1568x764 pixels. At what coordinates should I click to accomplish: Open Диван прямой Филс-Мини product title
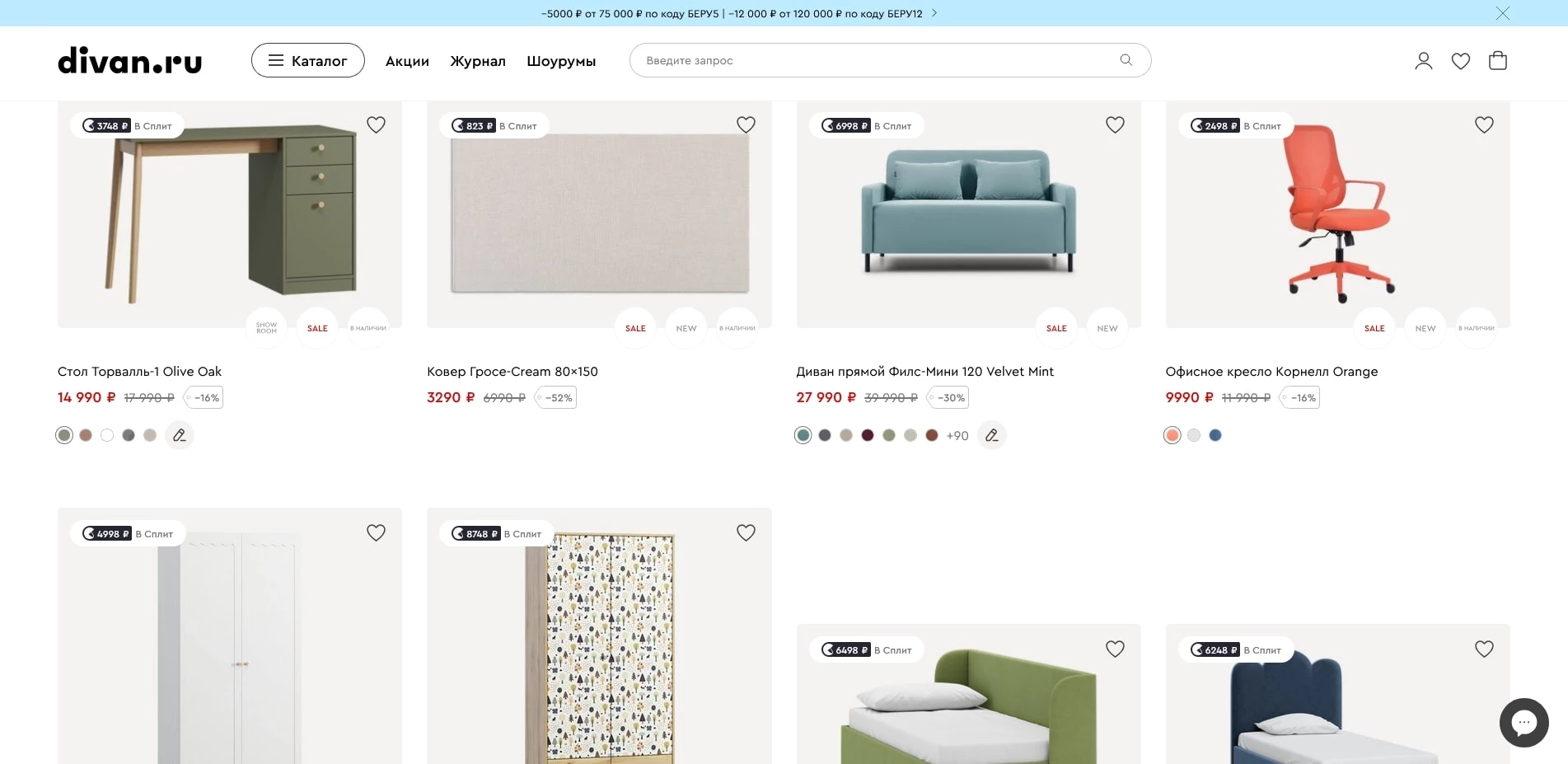tap(924, 372)
